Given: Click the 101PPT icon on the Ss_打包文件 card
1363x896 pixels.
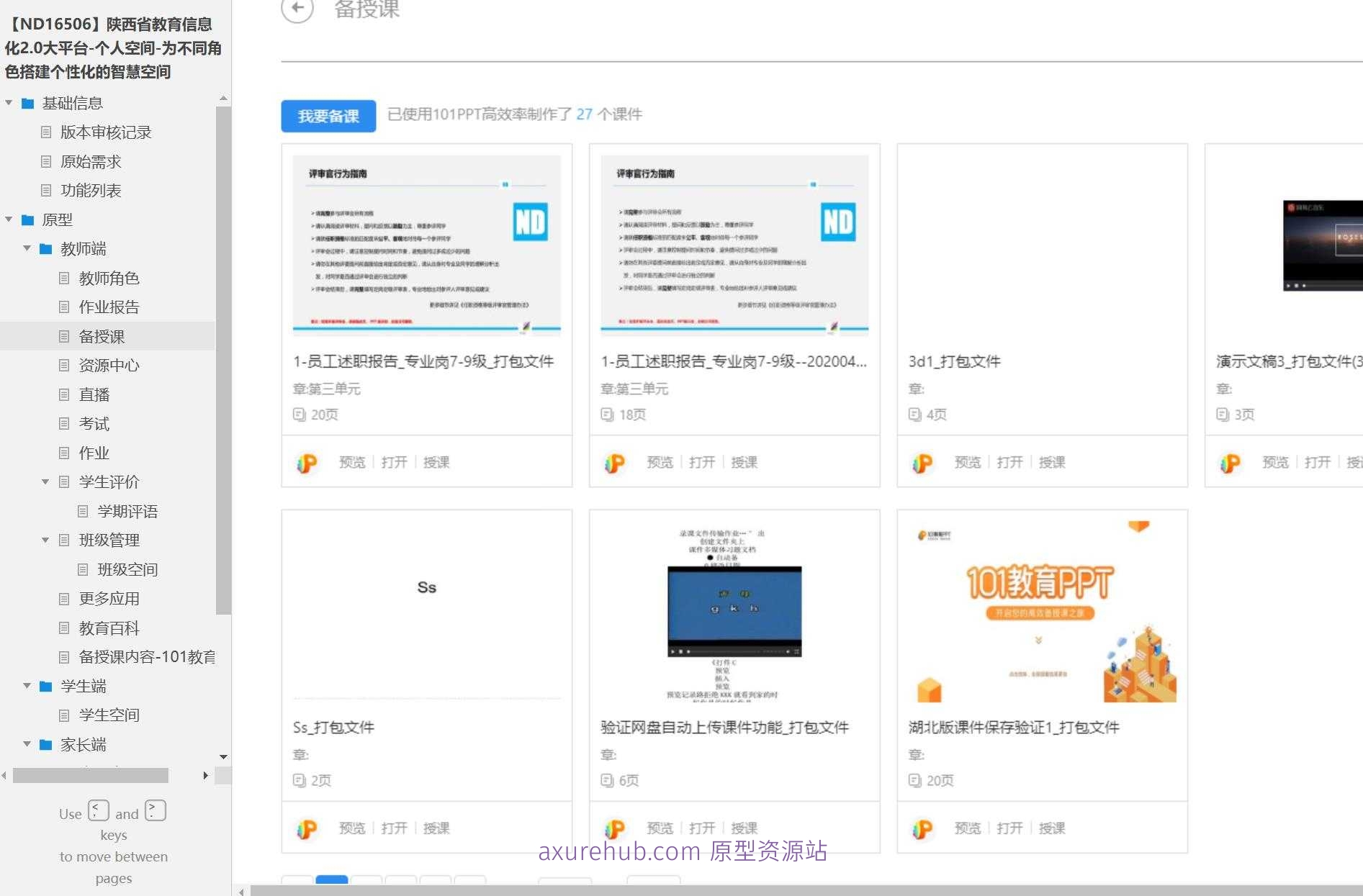Looking at the screenshot, I should (x=306, y=828).
